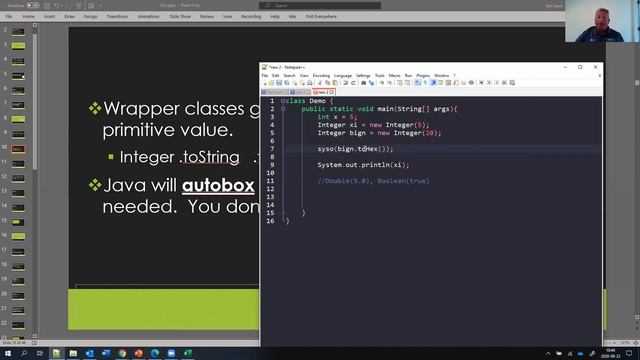Show hidden tray icons chevron in taskbar
Image resolution: width=640 pixels, height=360 pixels.
(x=548, y=353)
